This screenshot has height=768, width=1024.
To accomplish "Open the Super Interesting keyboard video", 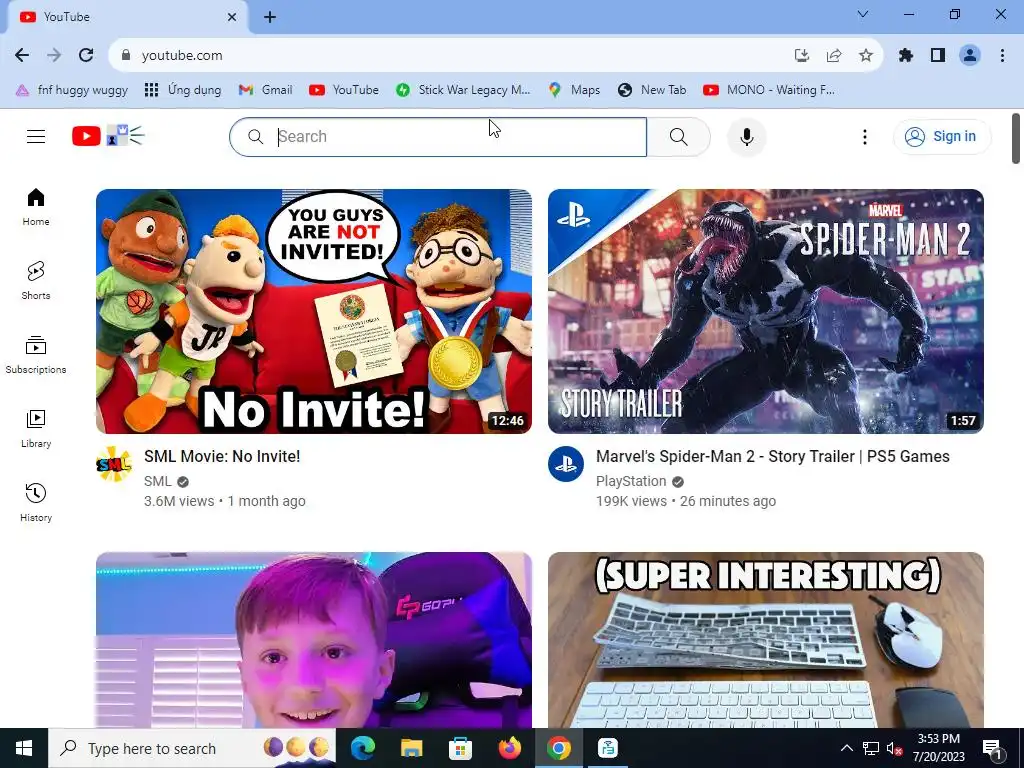I will (765, 640).
